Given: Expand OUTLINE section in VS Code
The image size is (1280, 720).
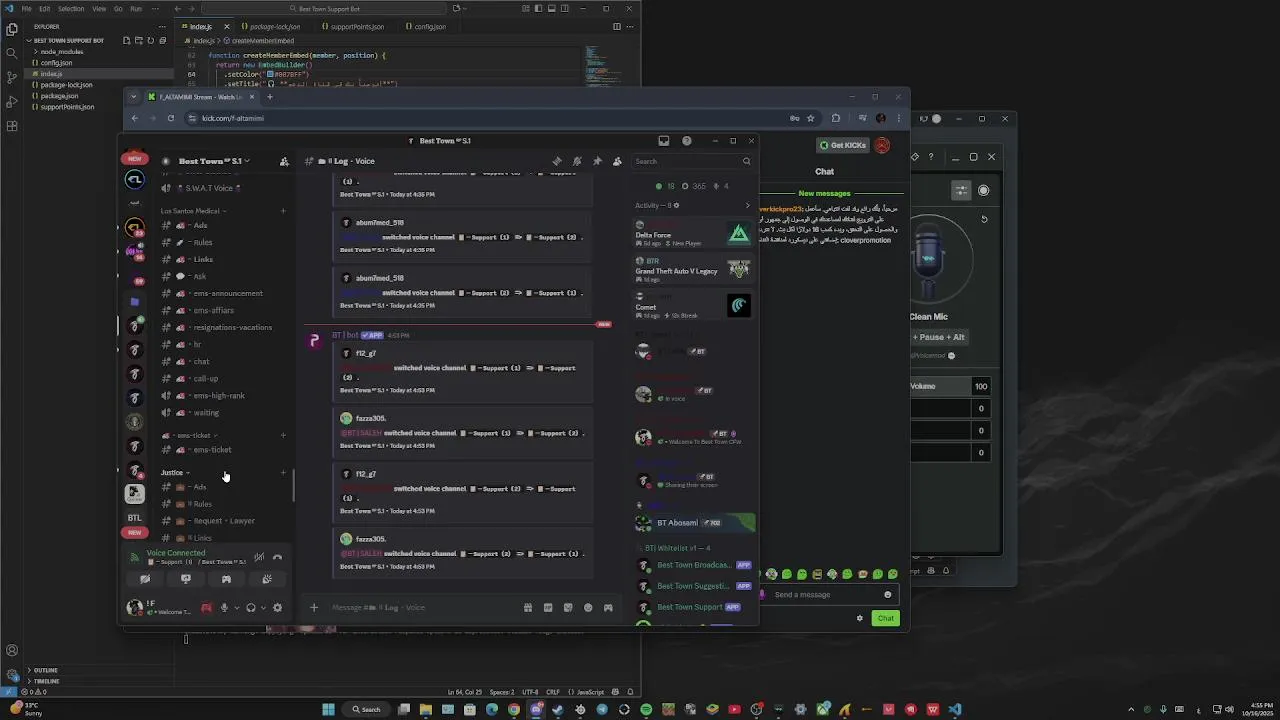Looking at the screenshot, I should pos(46,670).
